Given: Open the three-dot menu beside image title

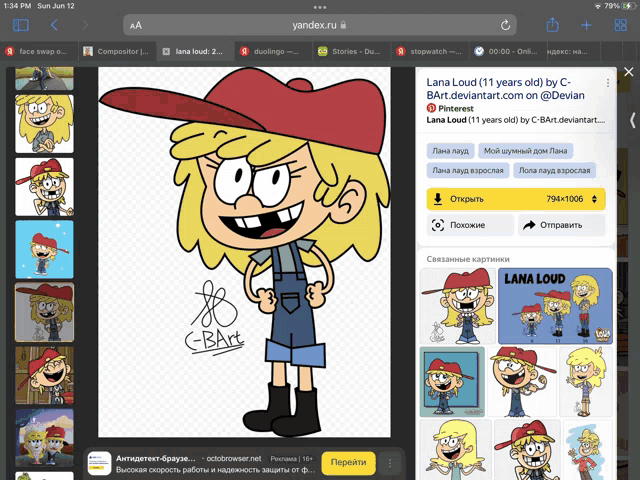Looking at the screenshot, I should (608, 83).
